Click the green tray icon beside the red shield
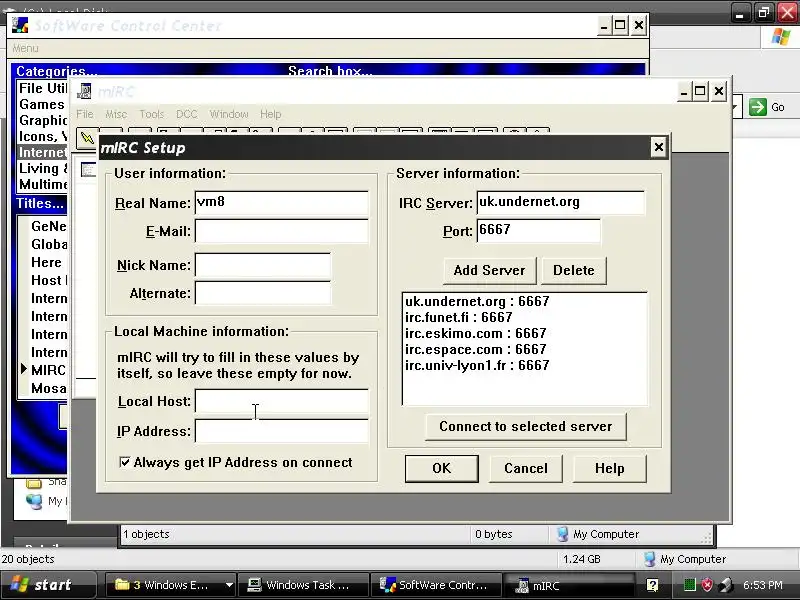Image resolution: width=800 pixels, height=600 pixels. tap(689, 585)
